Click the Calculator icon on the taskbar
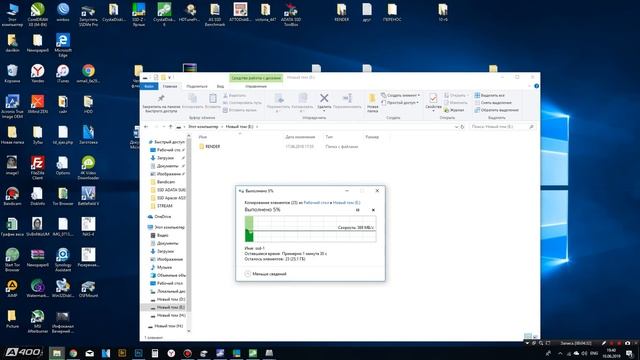Image resolution: width=640 pixels, height=360 pixels. (155, 353)
